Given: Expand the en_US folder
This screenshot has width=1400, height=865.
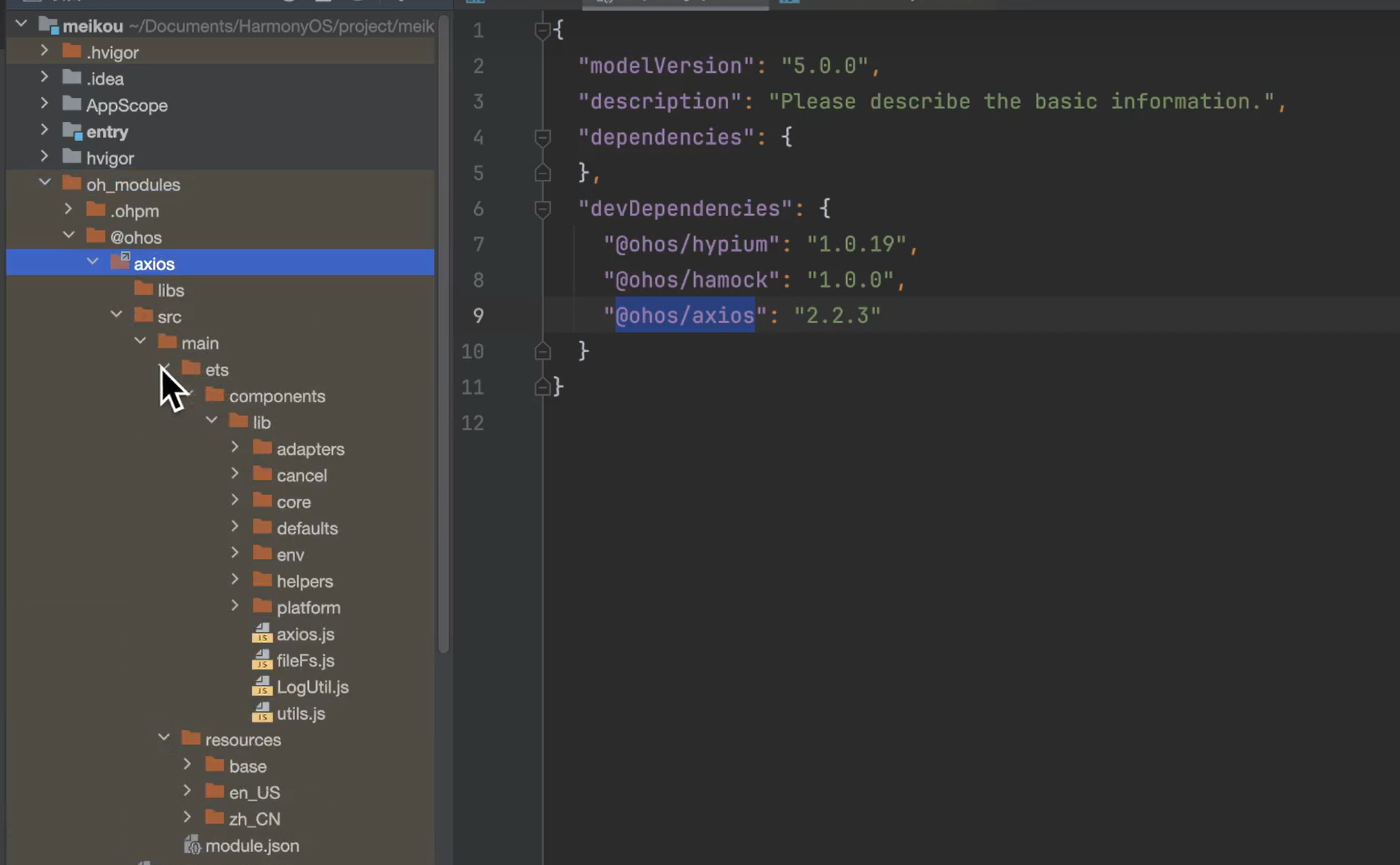Looking at the screenshot, I should pyautogui.click(x=187, y=791).
